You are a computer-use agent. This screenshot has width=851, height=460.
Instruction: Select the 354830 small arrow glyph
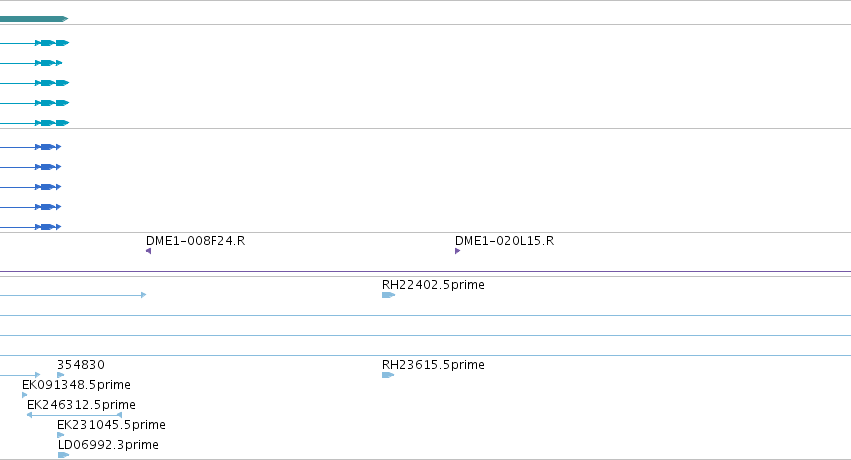pos(61,375)
